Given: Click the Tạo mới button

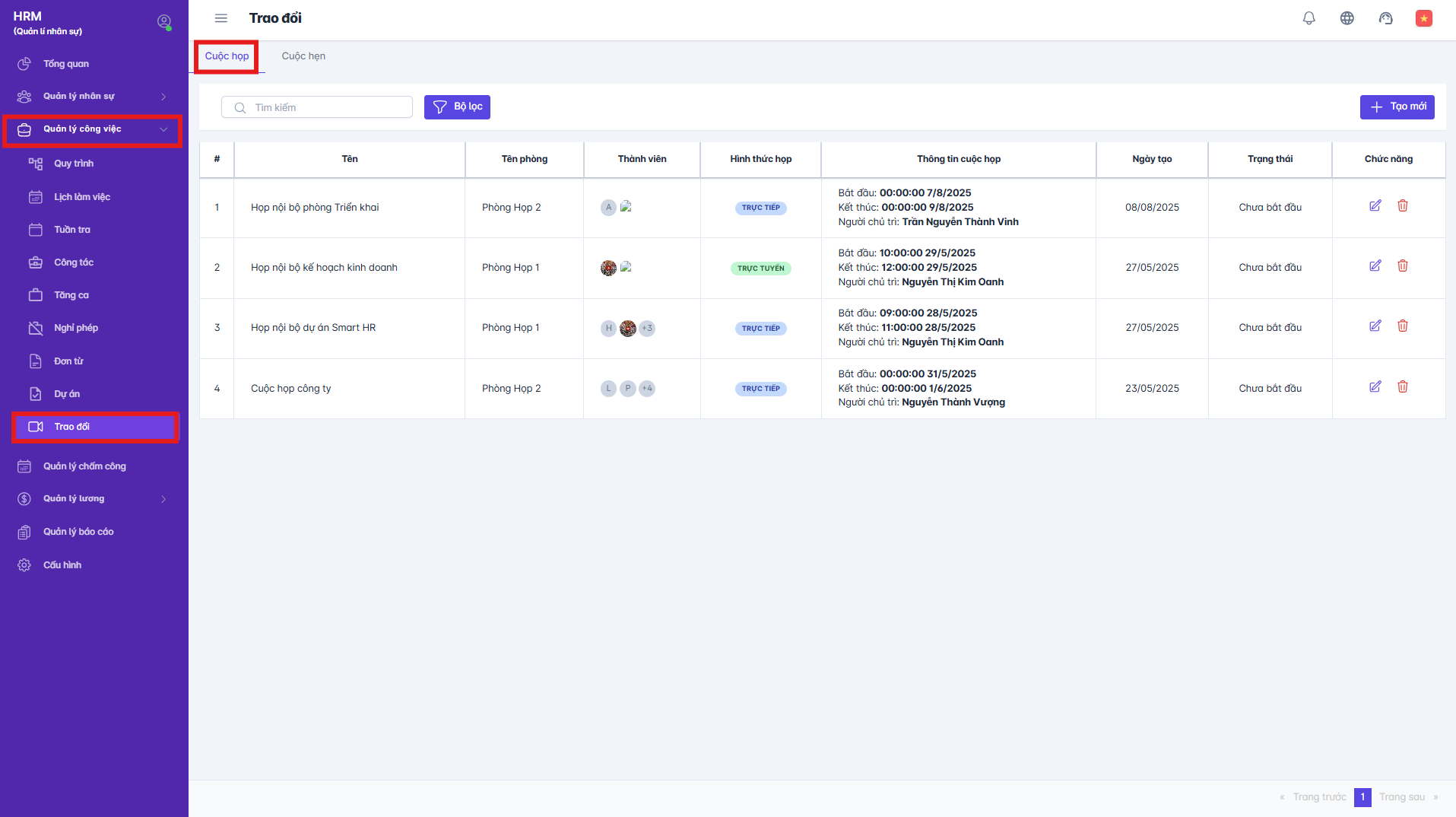Looking at the screenshot, I should [x=1397, y=107].
